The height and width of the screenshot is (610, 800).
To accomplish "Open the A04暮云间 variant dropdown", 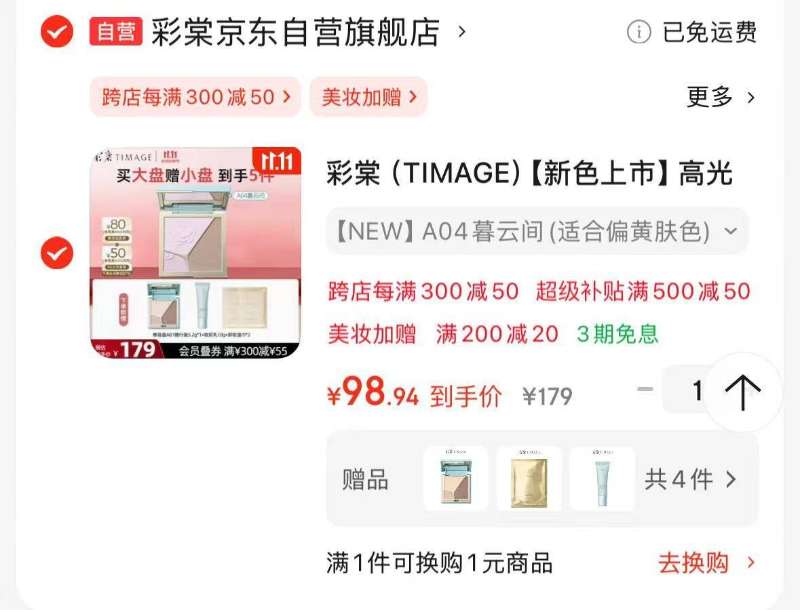I will (537, 232).
